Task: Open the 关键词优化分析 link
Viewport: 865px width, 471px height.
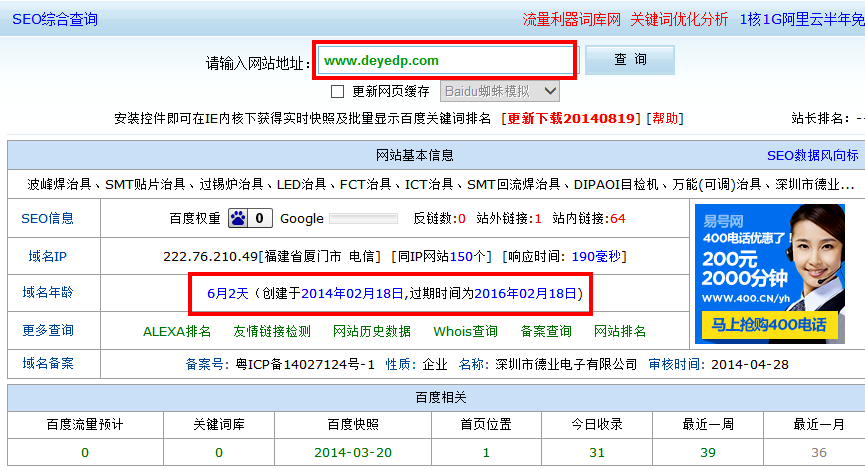Action: pos(679,19)
